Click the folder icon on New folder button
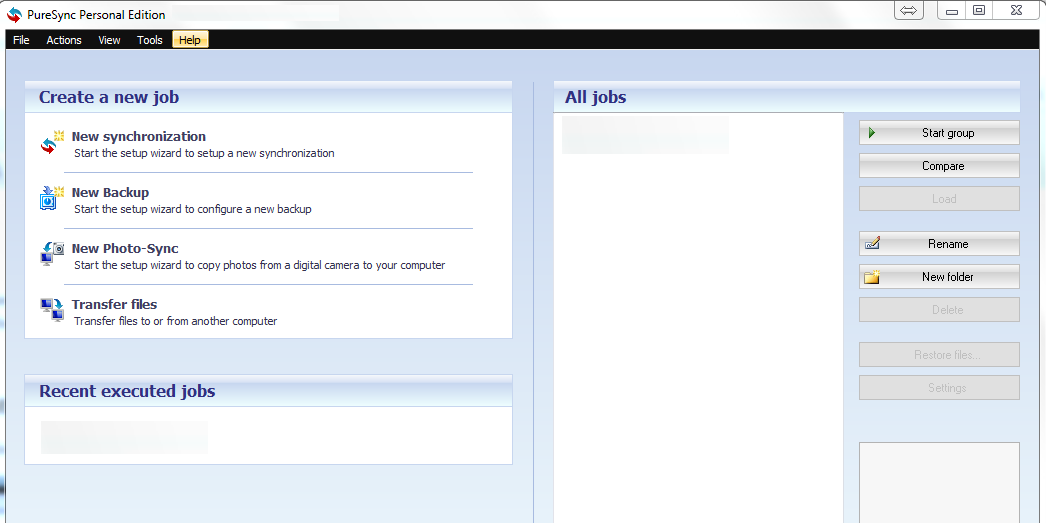The height and width of the screenshot is (523, 1046). click(873, 277)
